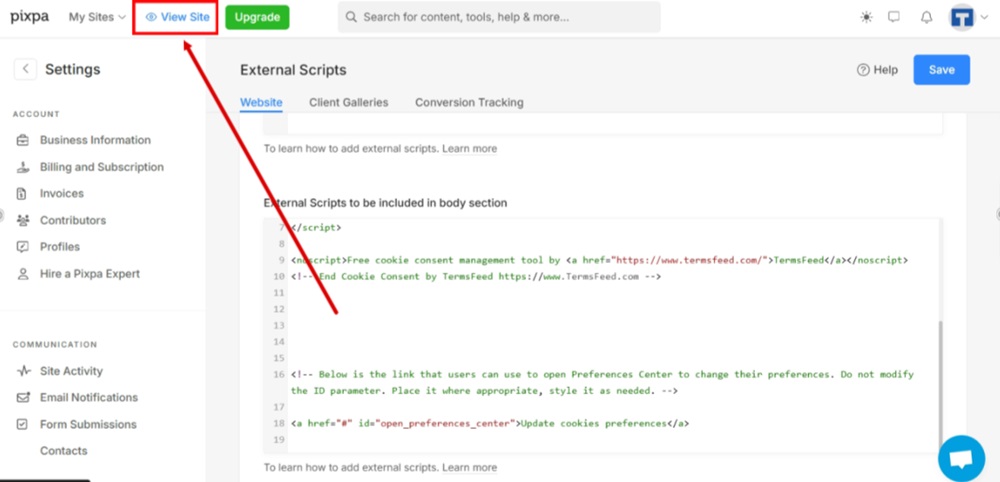Open Email Notifications settings
1000x482 pixels.
click(x=89, y=398)
